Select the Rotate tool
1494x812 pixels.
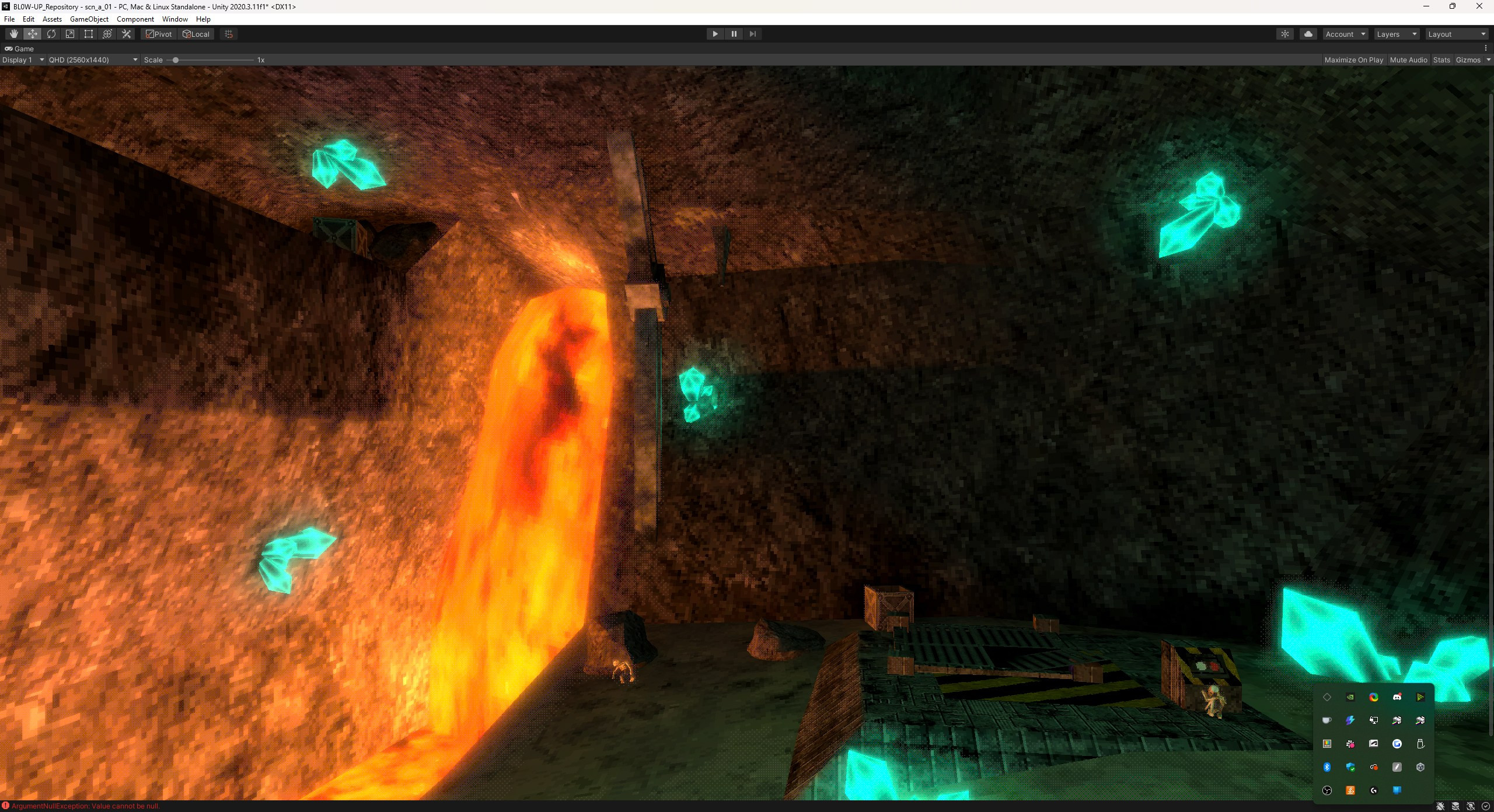click(51, 34)
